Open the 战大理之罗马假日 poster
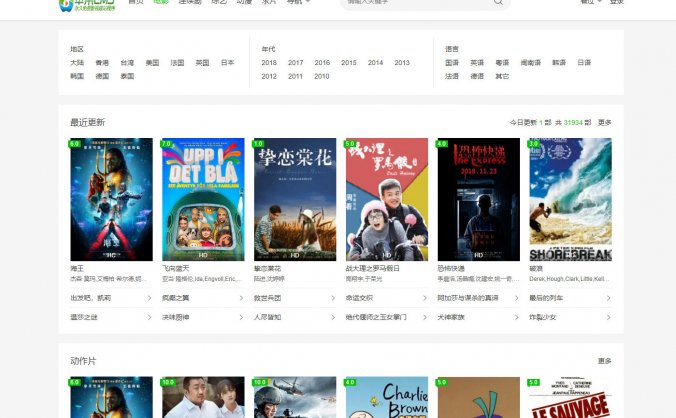This screenshot has width=676, height=418. click(x=387, y=200)
